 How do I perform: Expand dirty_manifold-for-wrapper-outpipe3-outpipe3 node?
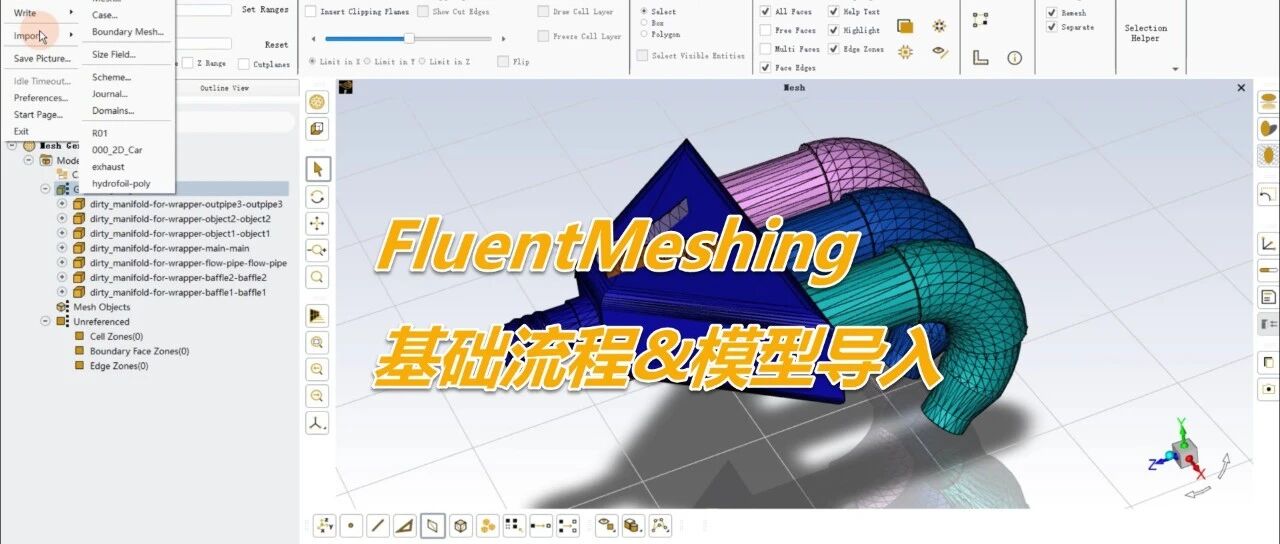(x=62, y=204)
